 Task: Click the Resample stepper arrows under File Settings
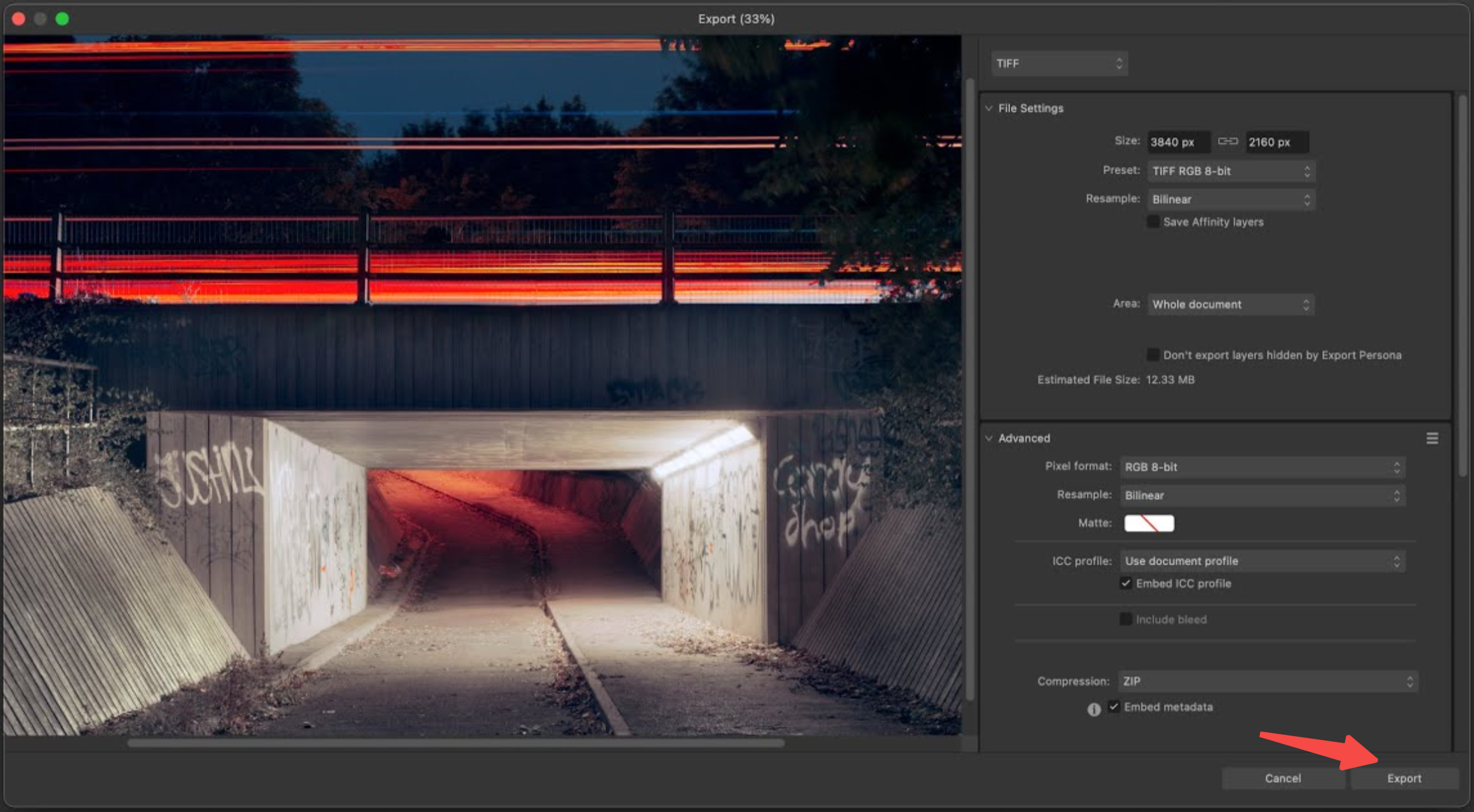1309,199
